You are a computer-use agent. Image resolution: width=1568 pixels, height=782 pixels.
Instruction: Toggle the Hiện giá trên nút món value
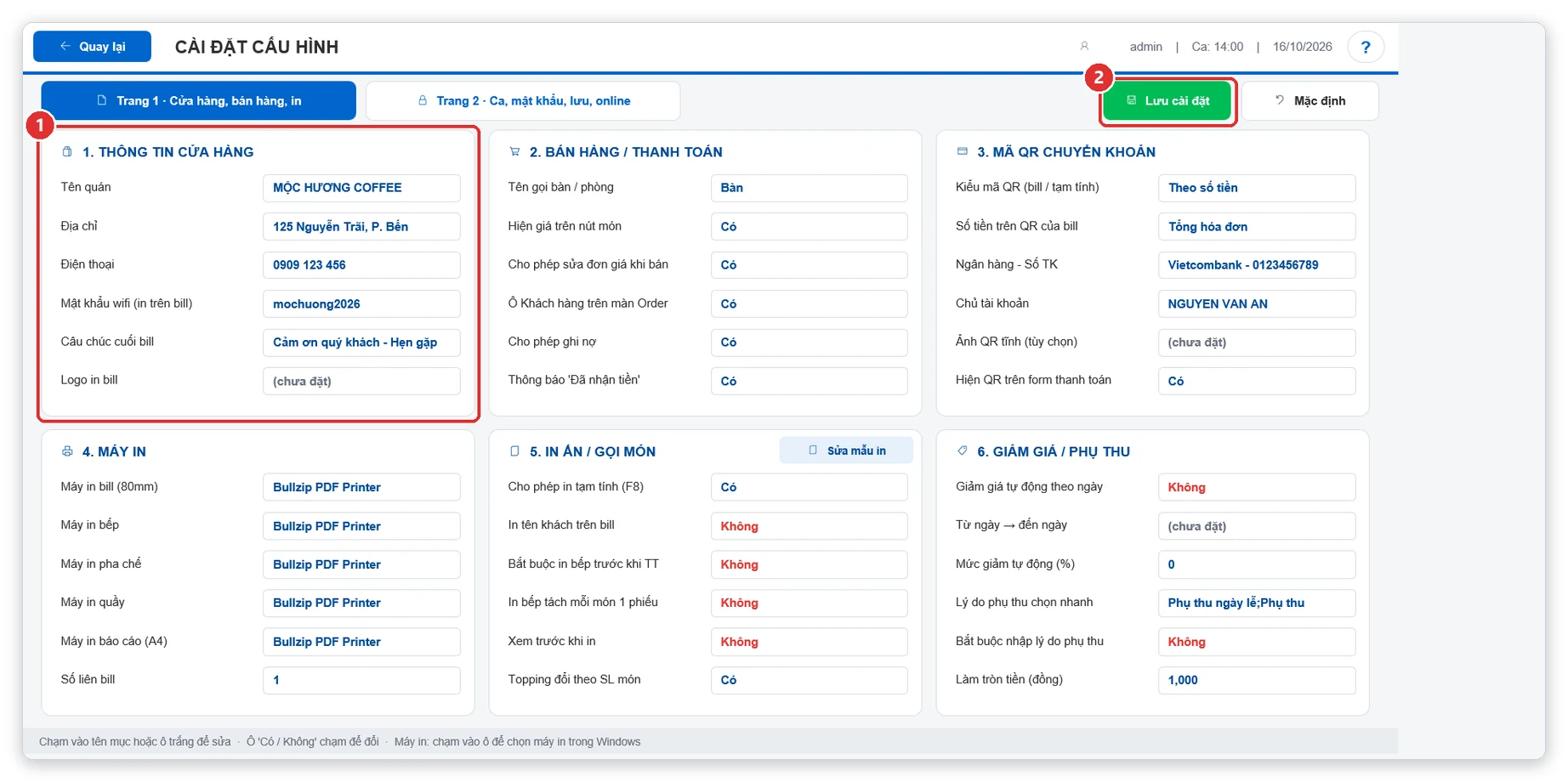(809, 227)
